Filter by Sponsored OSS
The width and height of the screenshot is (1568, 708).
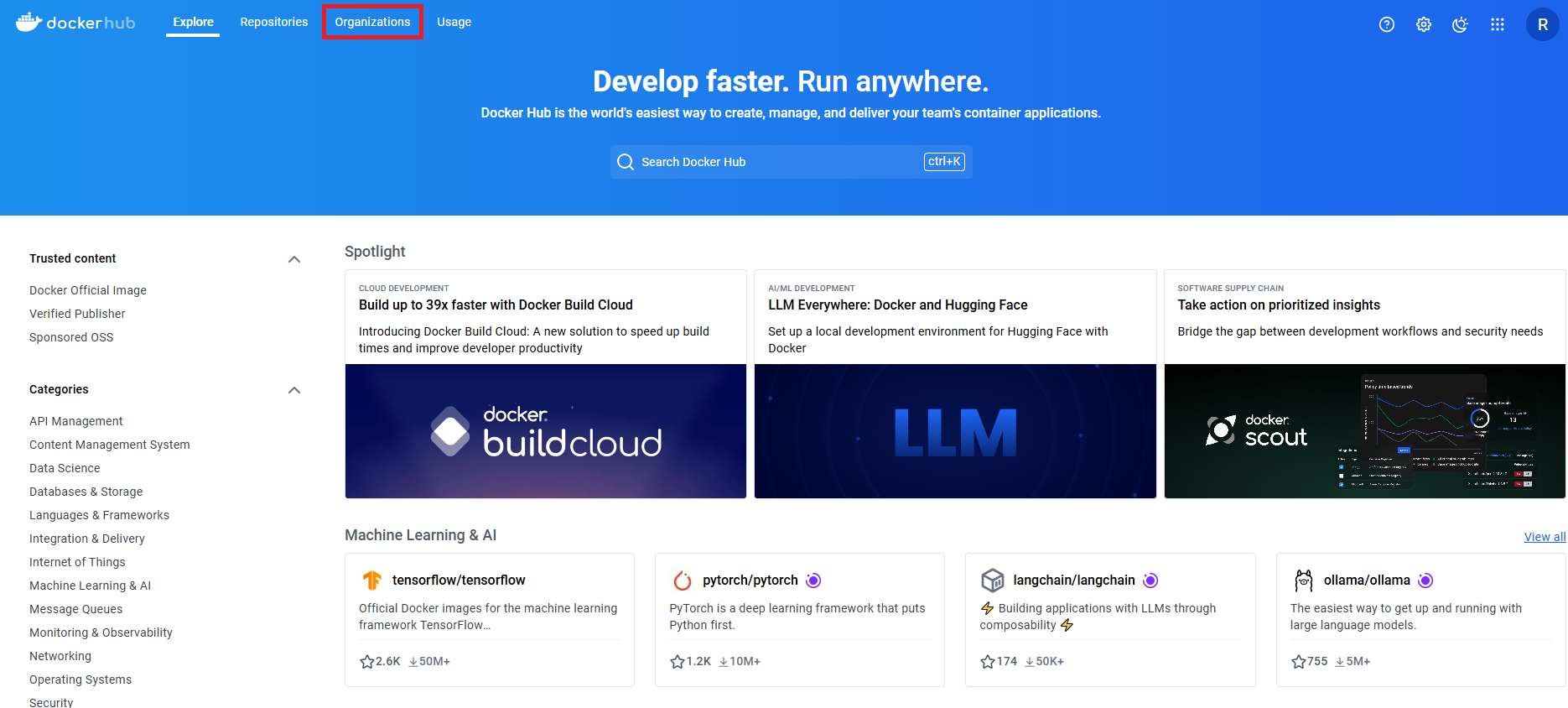tap(71, 337)
